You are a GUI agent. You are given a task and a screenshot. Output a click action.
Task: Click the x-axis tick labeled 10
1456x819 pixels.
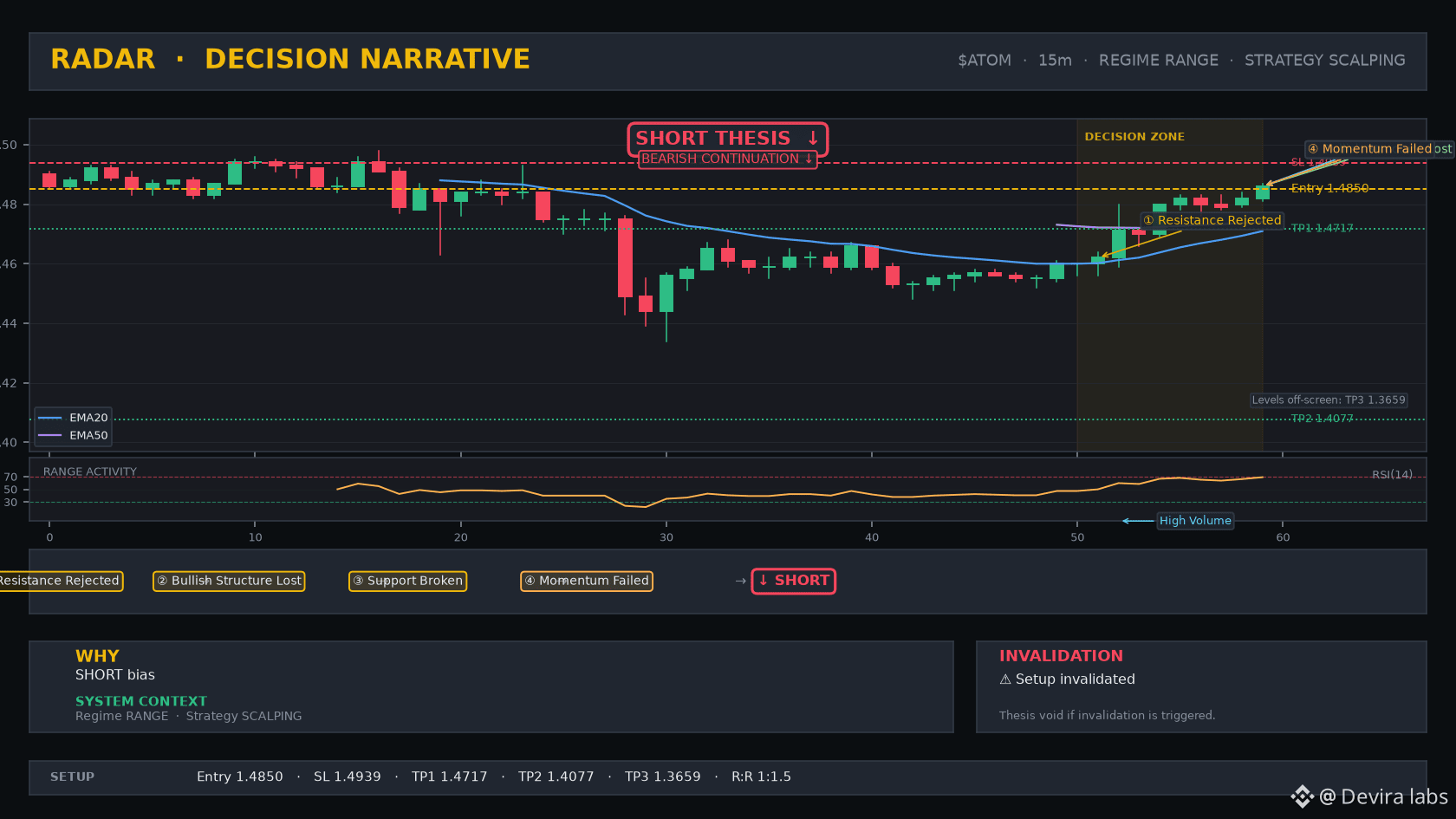255,537
